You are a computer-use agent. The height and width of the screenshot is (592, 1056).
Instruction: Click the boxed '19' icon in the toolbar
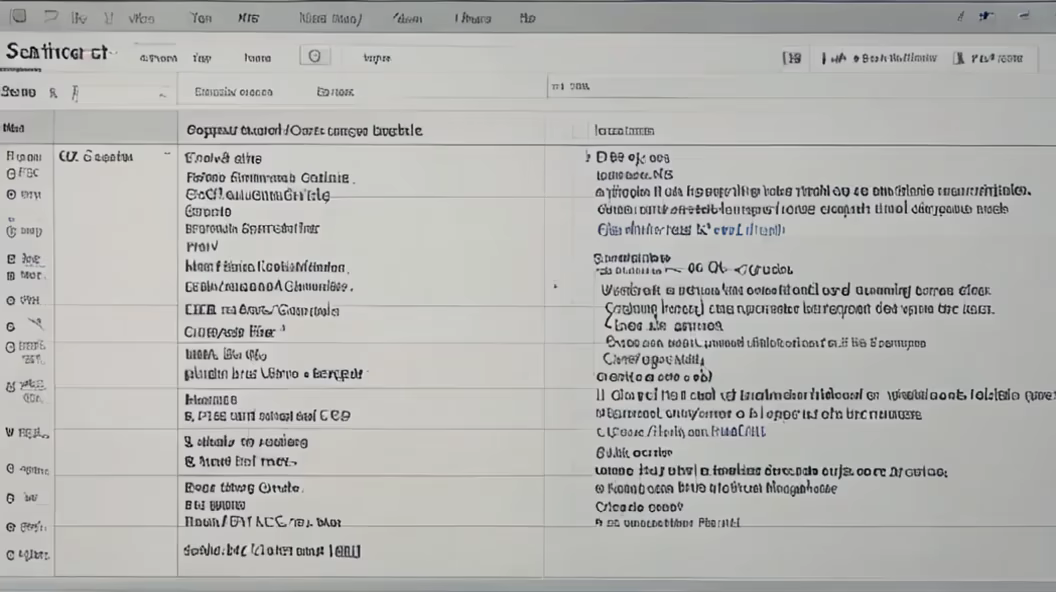[792, 58]
